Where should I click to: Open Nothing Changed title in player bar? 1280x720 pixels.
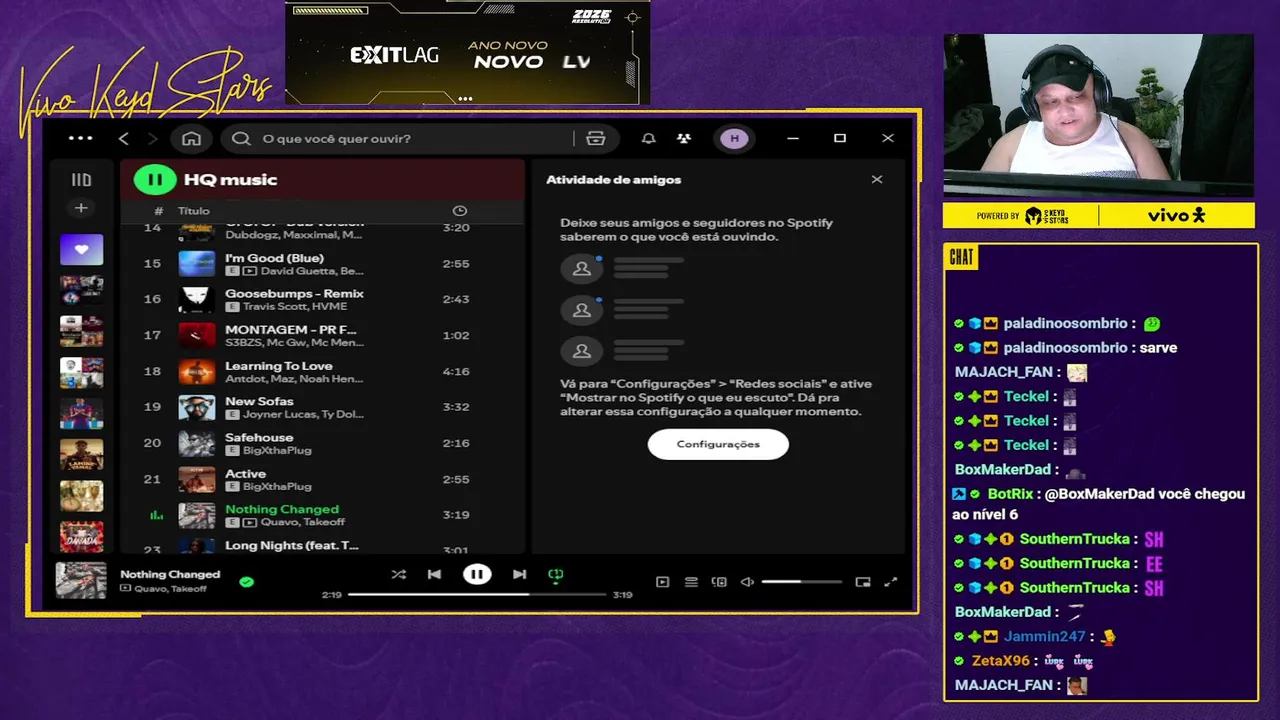(x=170, y=574)
